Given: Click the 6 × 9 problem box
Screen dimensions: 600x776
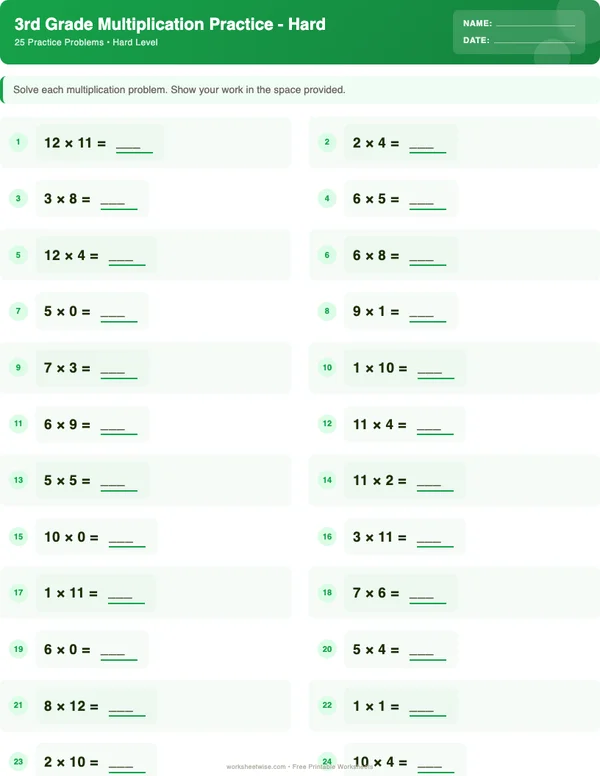Looking at the screenshot, I should click(91, 424).
